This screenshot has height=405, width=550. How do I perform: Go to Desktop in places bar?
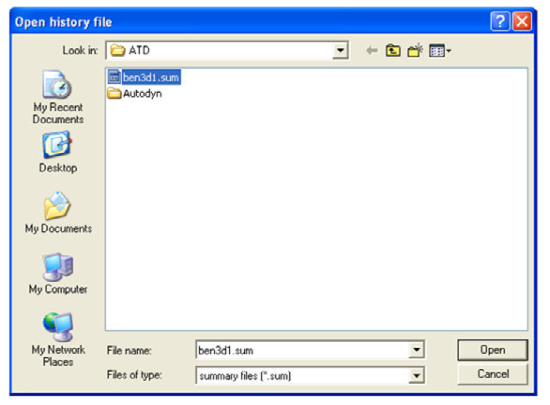tap(58, 152)
